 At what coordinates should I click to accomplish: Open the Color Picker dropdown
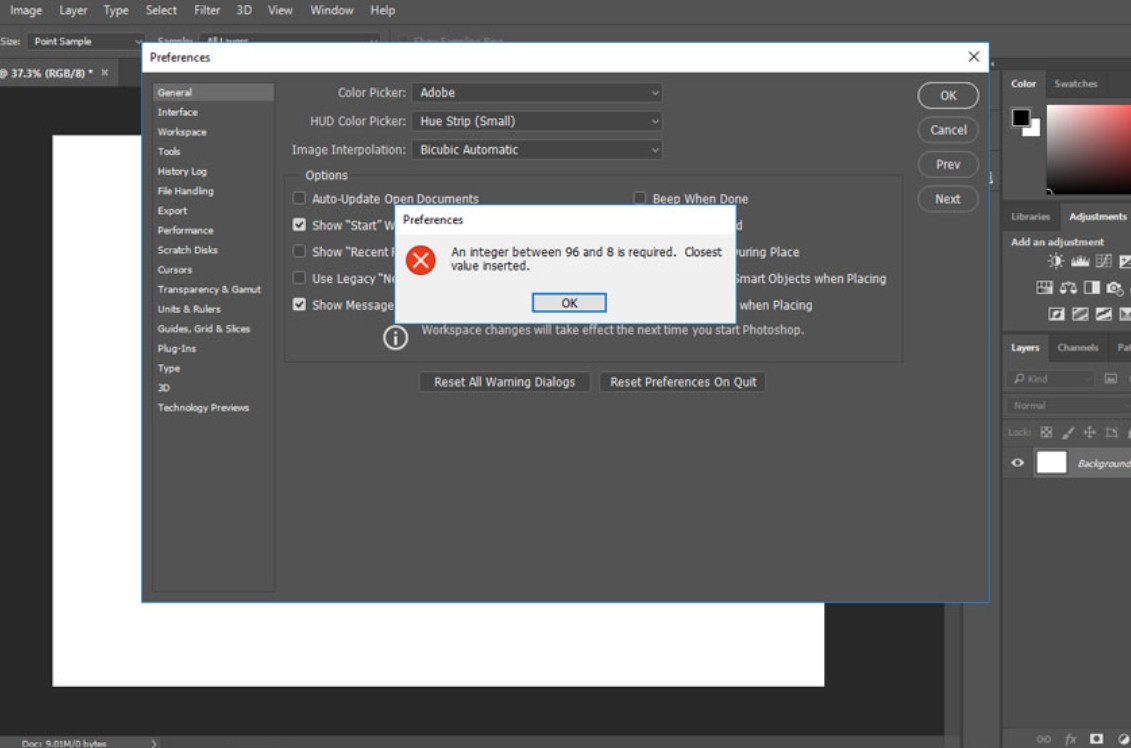coord(538,93)
